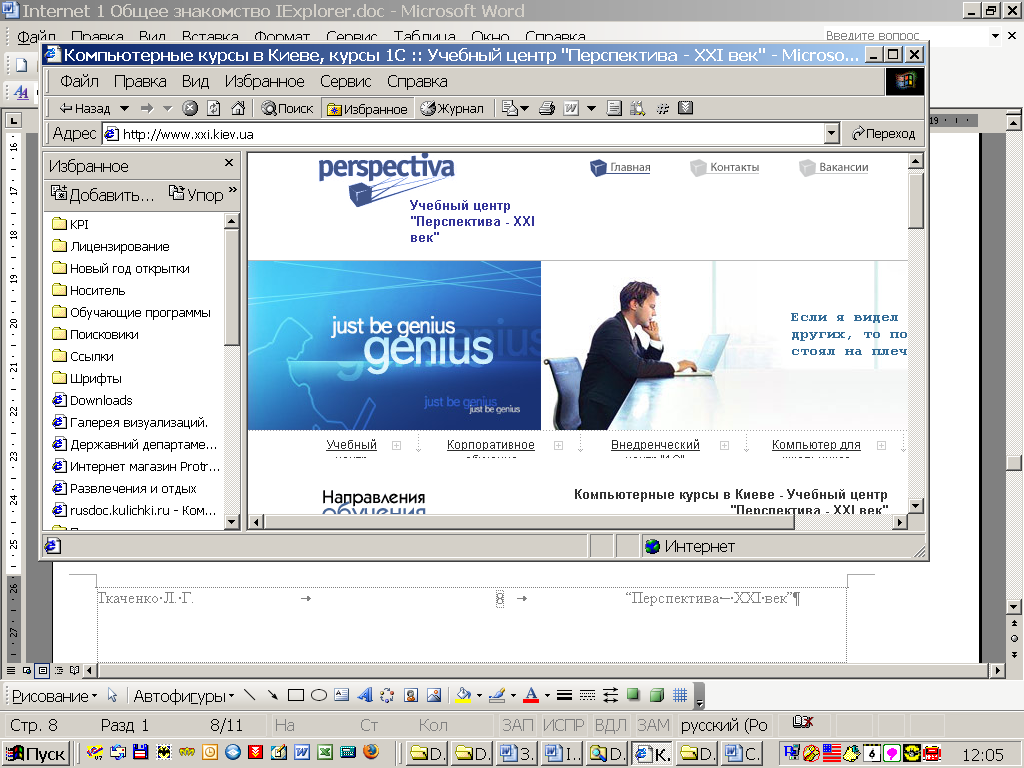Open Arrow Style options
Image resolution: width=1024 pixels, height=768 pixels.
(610, 696)
